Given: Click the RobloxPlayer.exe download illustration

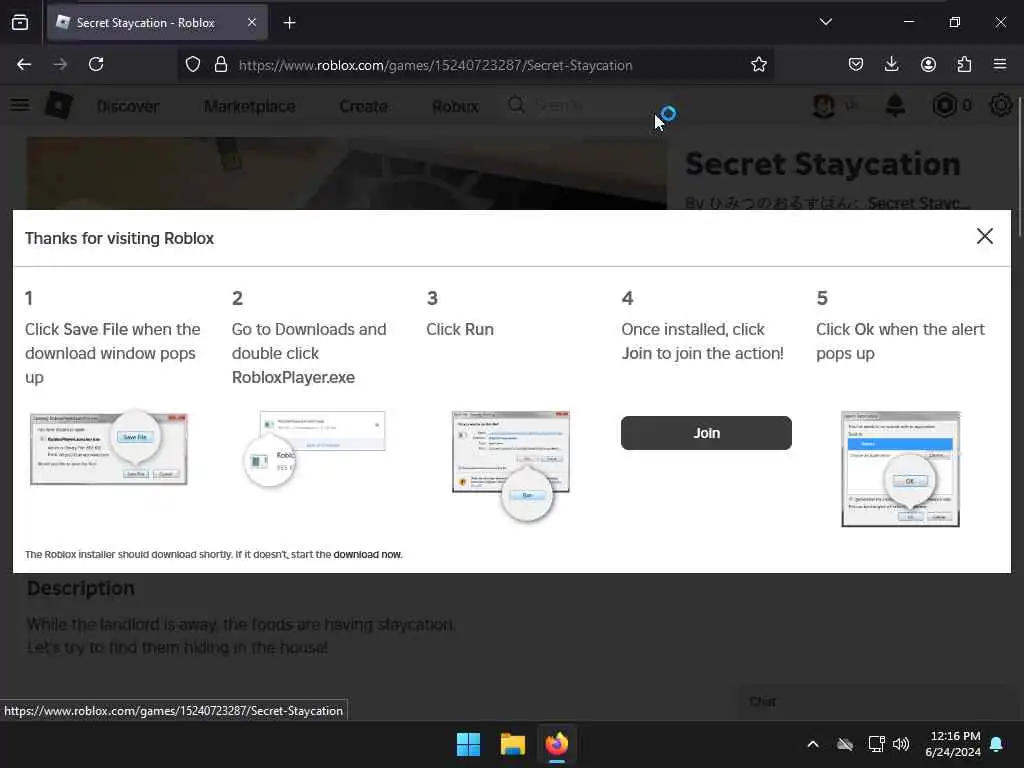Looking at the screenshot, I should click(x=314, y=448).
